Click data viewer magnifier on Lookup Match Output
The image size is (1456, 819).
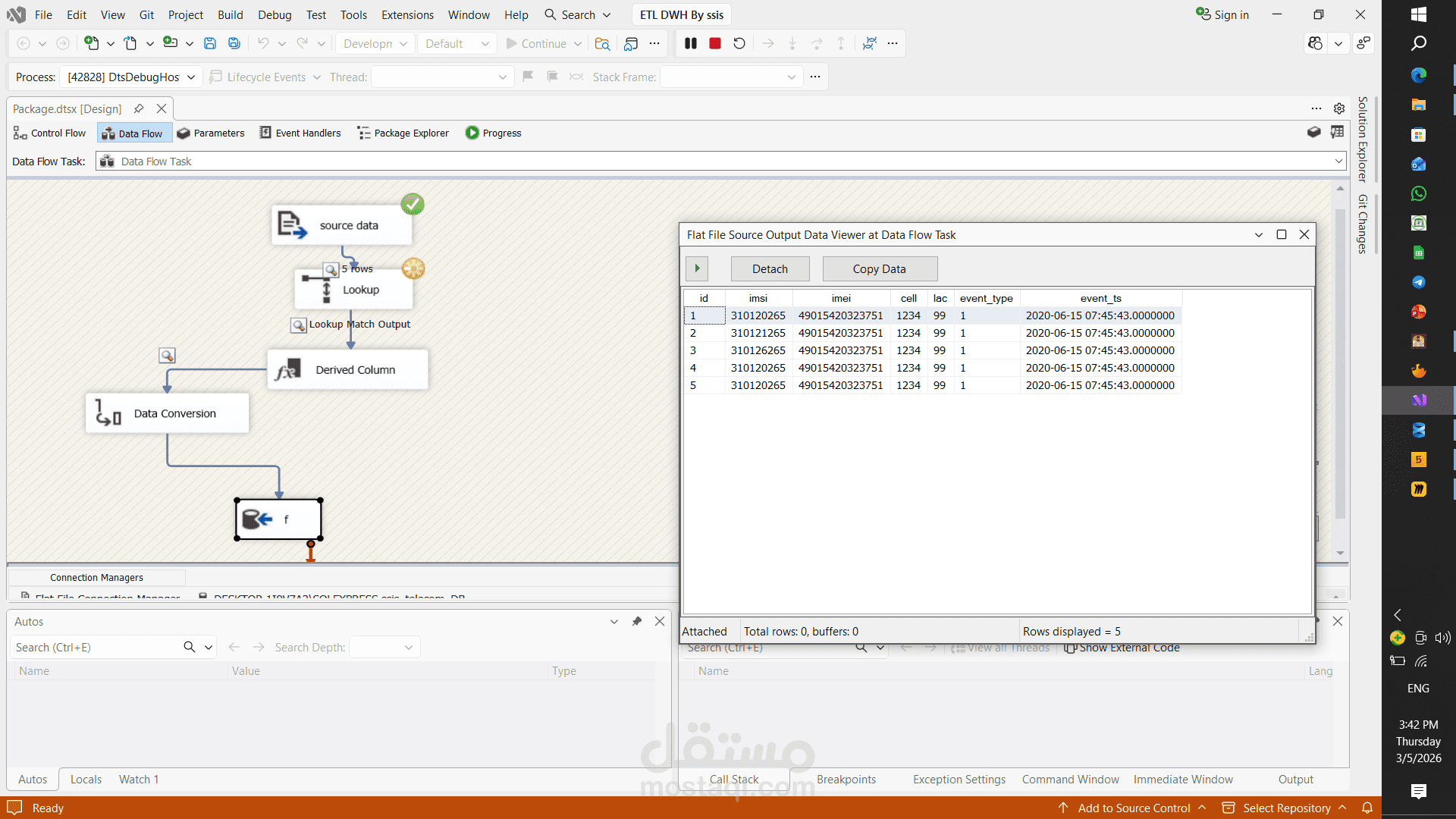pos(299,325)
